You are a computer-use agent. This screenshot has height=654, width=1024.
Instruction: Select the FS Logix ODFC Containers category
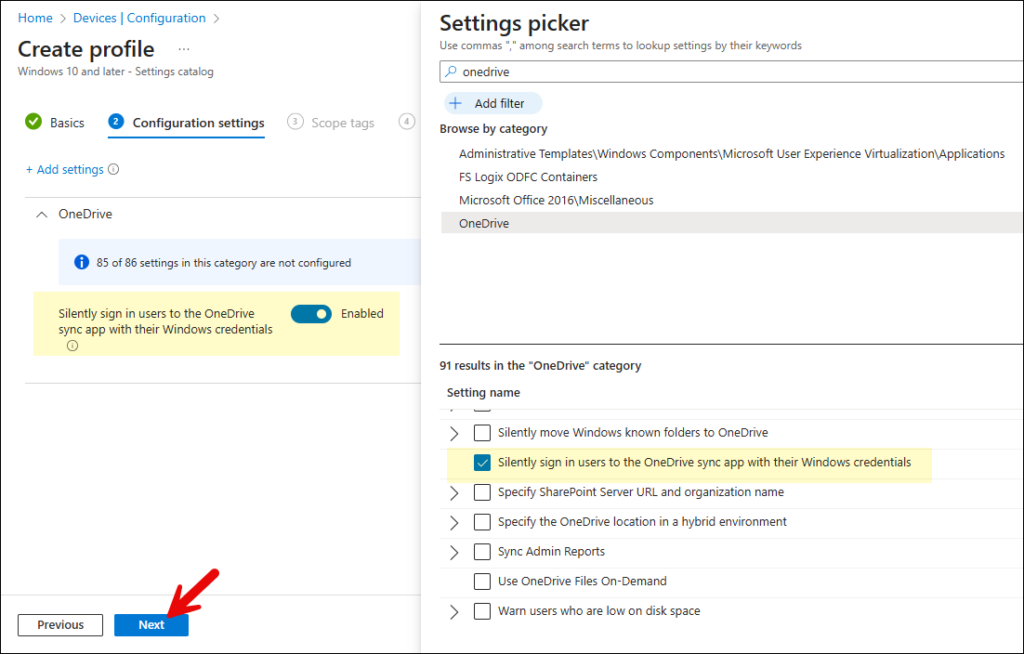click(528, 177)
